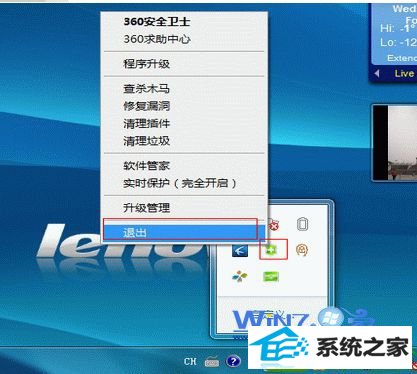417x374 pixels.
Task: Click the colorful pinwheel tray icon
Action: click(x=240, y=276)
